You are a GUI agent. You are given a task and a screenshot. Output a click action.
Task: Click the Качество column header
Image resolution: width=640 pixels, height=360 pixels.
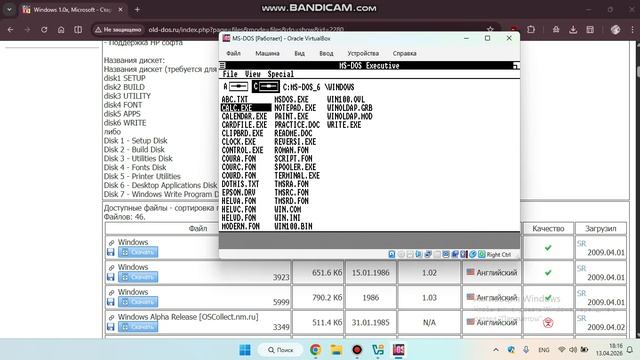point(548,229)
